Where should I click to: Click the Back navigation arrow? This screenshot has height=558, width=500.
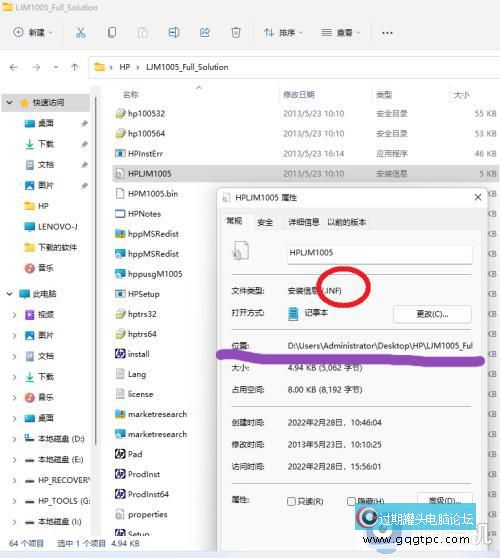point(14,67)
